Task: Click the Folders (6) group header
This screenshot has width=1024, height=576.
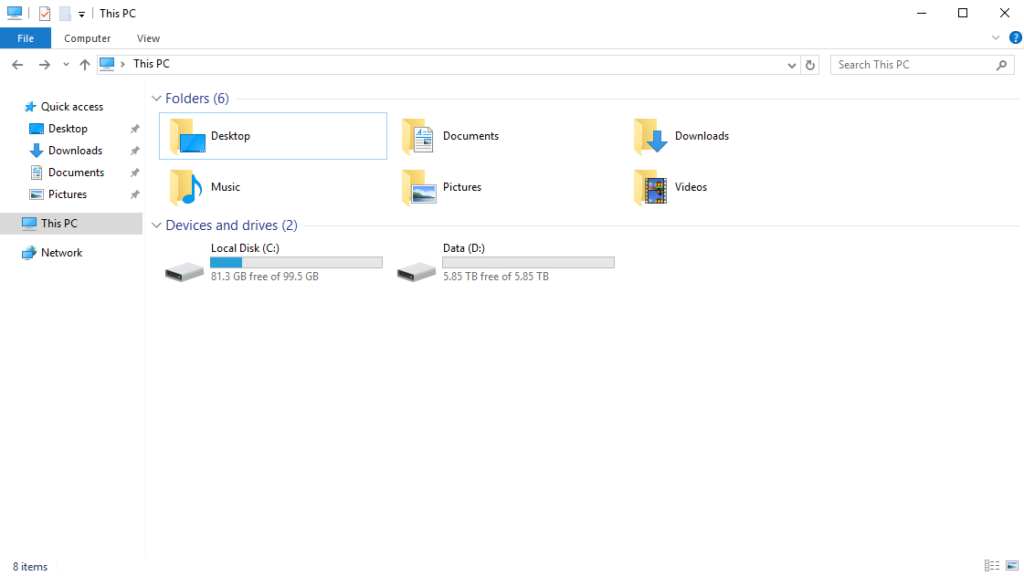Action: point(197,98)
